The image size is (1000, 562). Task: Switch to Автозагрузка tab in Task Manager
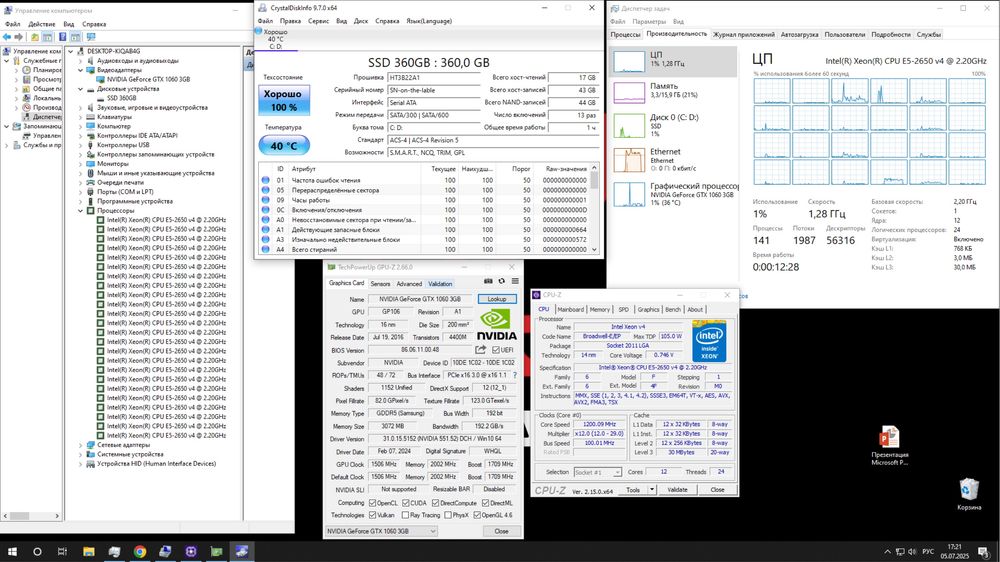pos(799,34)
